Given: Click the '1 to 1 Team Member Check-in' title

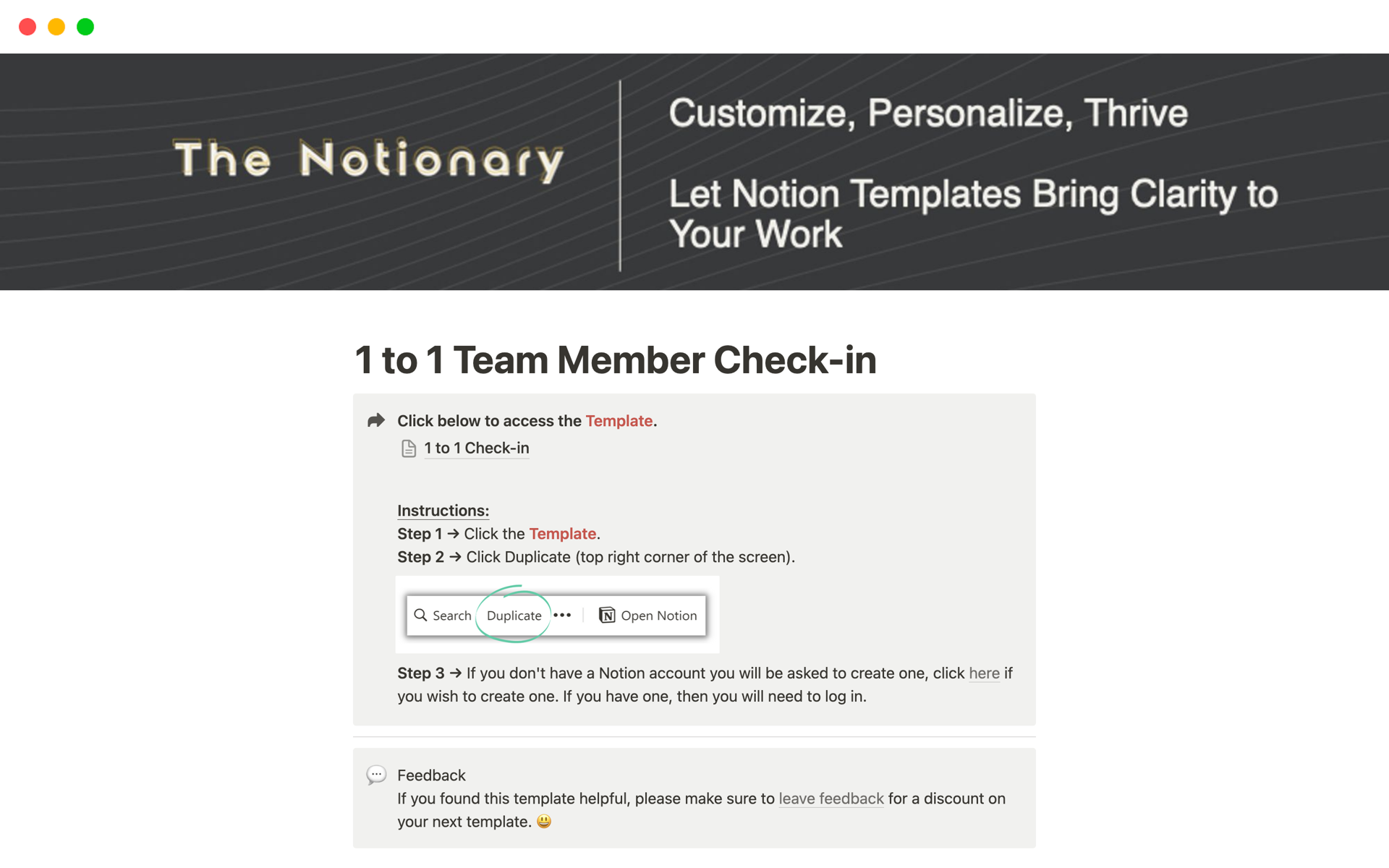Looking at the screenshot, I should pos(615,359).
